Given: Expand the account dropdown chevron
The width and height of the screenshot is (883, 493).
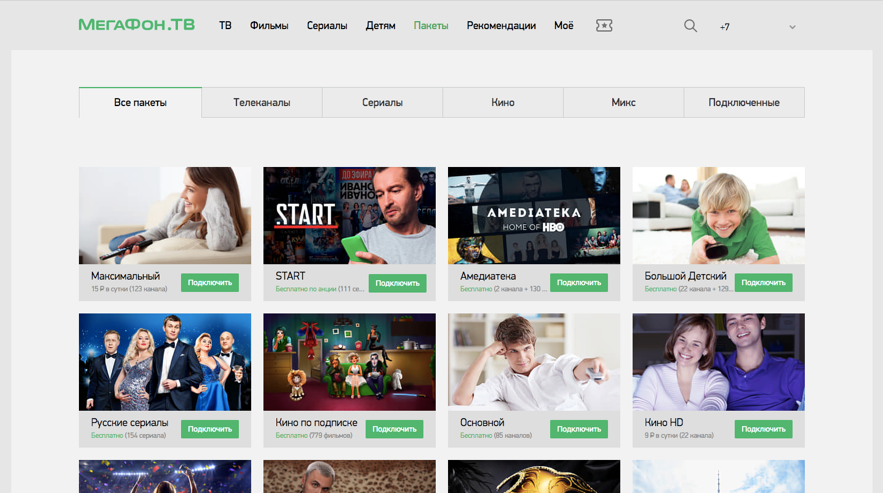Looking at the screenshot, I should pyautogui.click(x=792, y=27).
